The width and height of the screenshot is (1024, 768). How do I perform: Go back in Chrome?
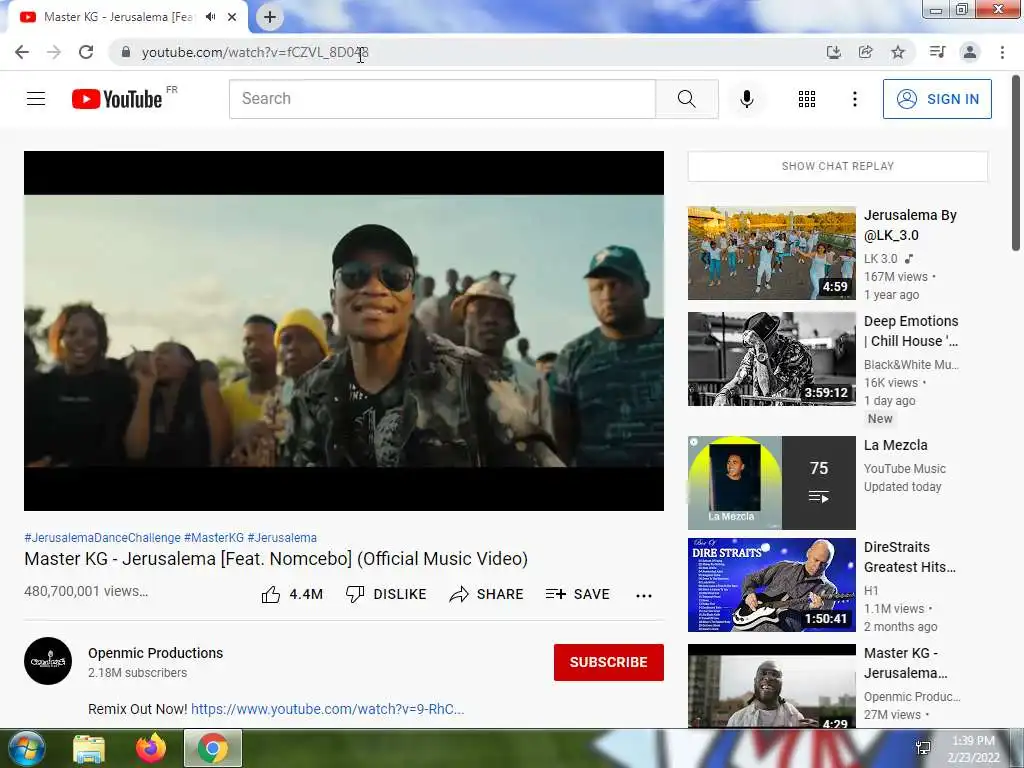22,52
